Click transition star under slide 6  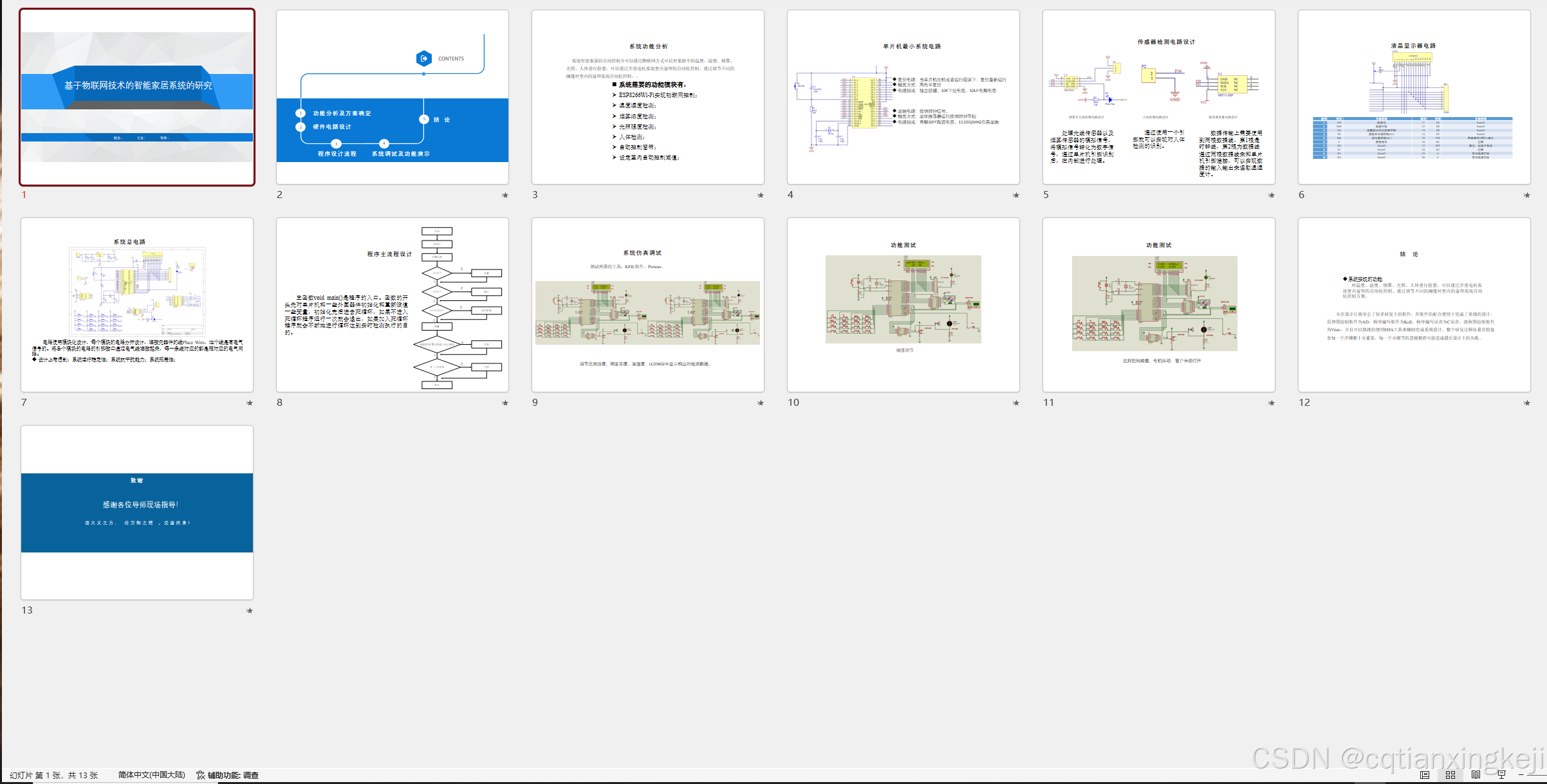click(x=1527, y=195)
